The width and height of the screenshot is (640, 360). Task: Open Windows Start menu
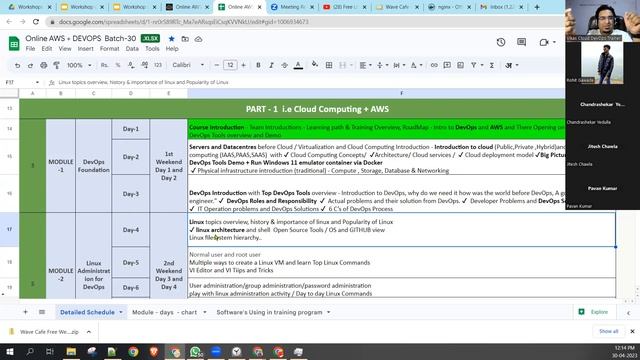(10, 351)
